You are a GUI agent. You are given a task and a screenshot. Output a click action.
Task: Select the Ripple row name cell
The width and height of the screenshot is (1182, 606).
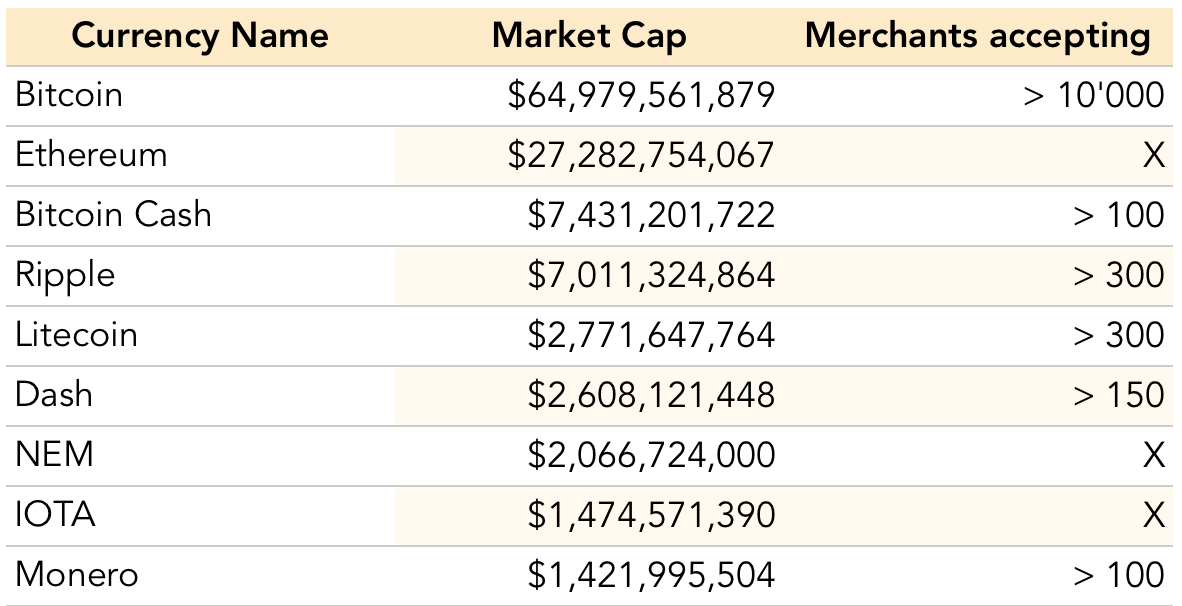coord(65,275)
